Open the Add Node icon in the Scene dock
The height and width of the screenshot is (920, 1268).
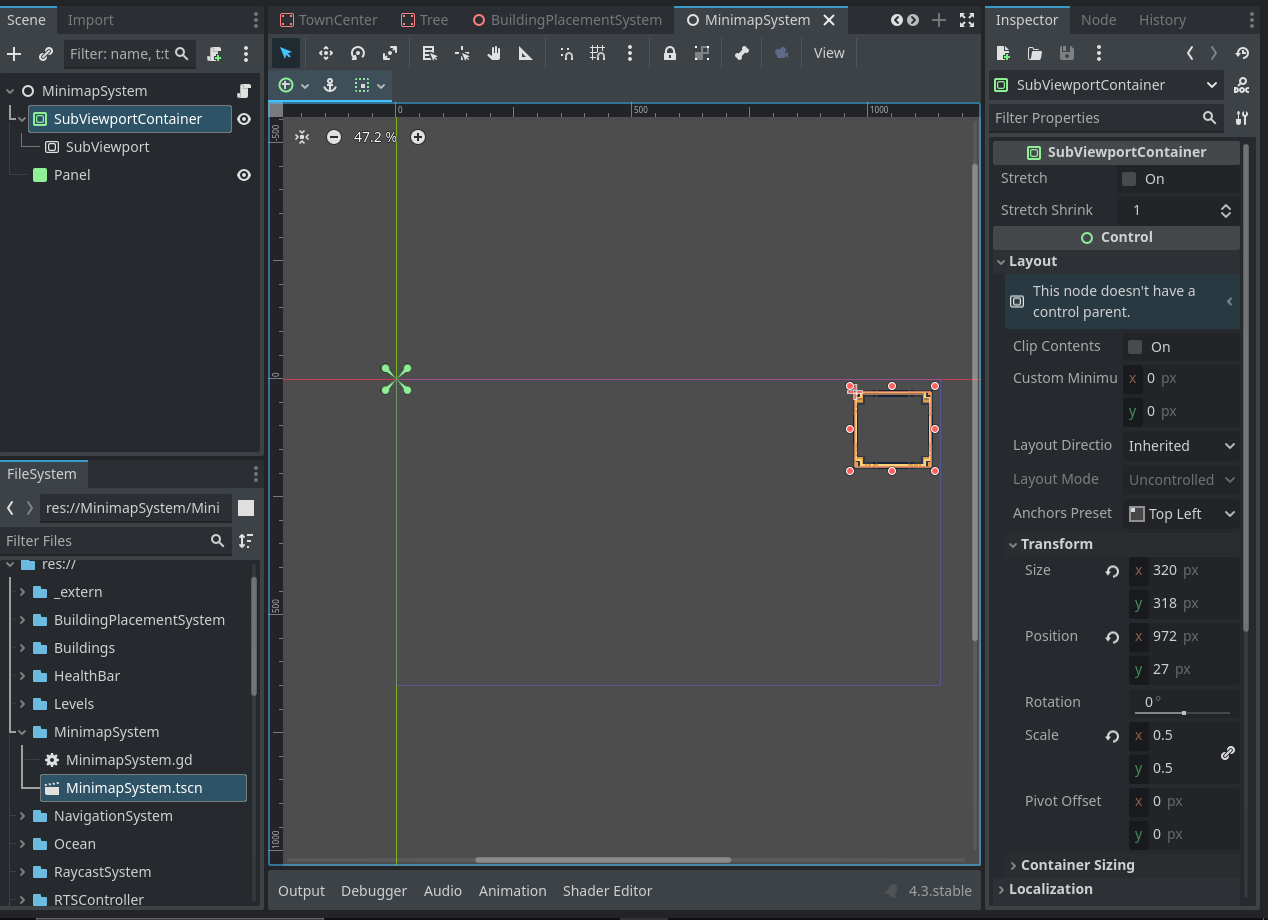coord(14,54)
